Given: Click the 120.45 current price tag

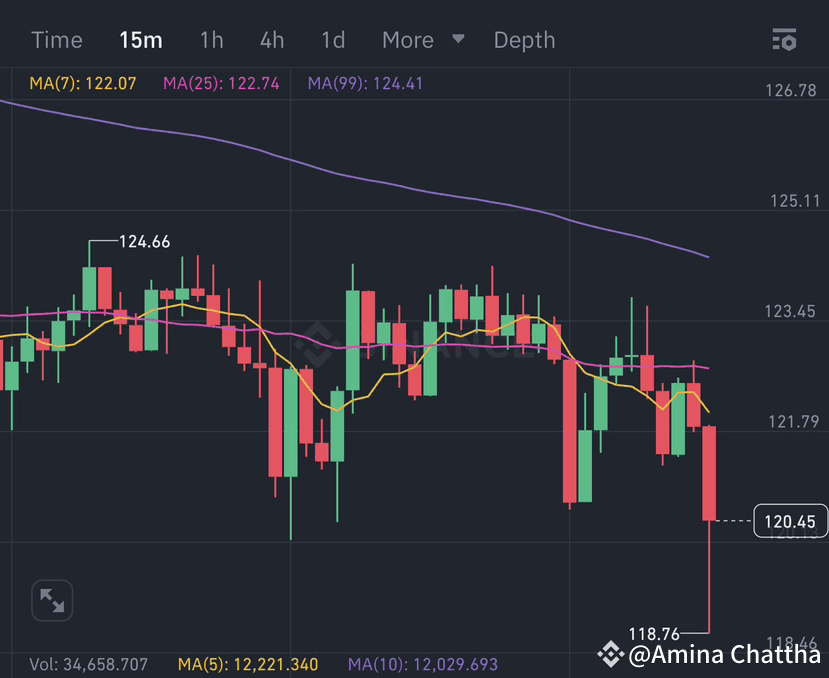Looking at the screenshot, I should click(x=789, y=522).
